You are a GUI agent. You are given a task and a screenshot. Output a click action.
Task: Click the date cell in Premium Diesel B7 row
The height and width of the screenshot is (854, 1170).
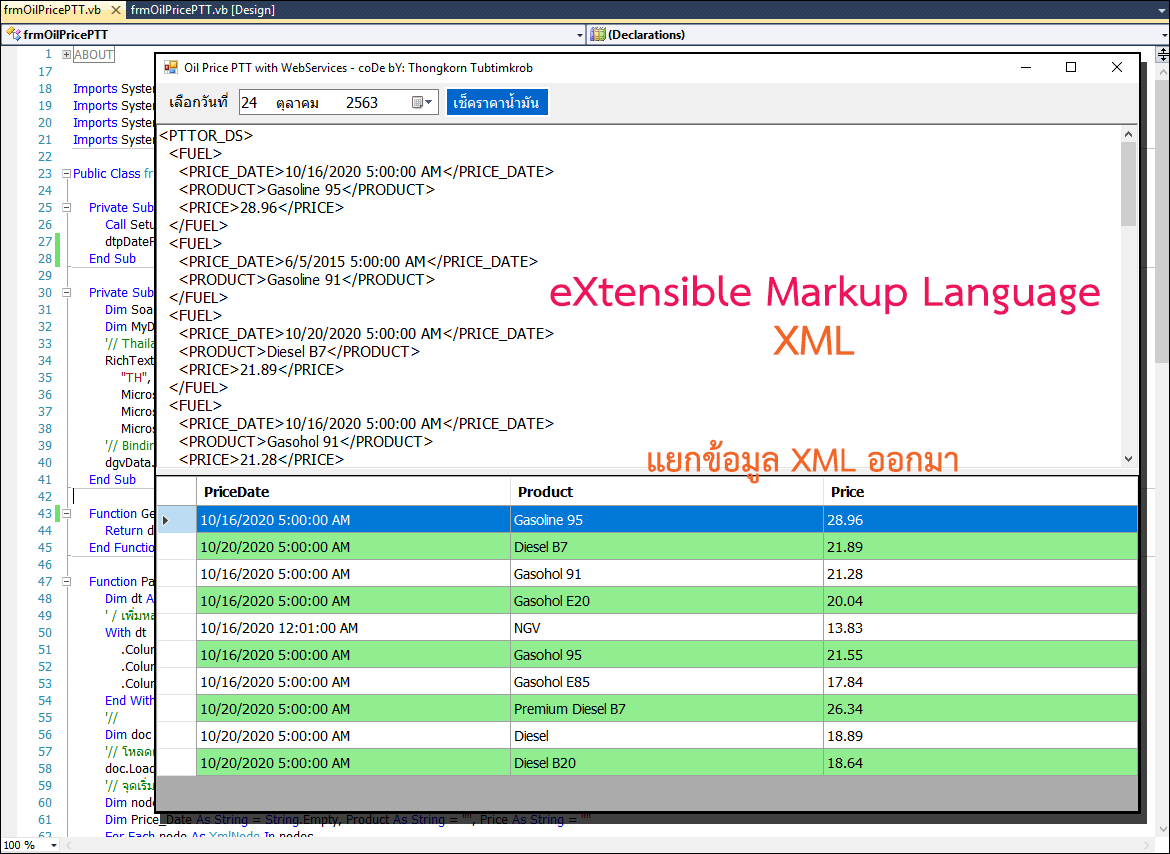(x=353, y=709)
